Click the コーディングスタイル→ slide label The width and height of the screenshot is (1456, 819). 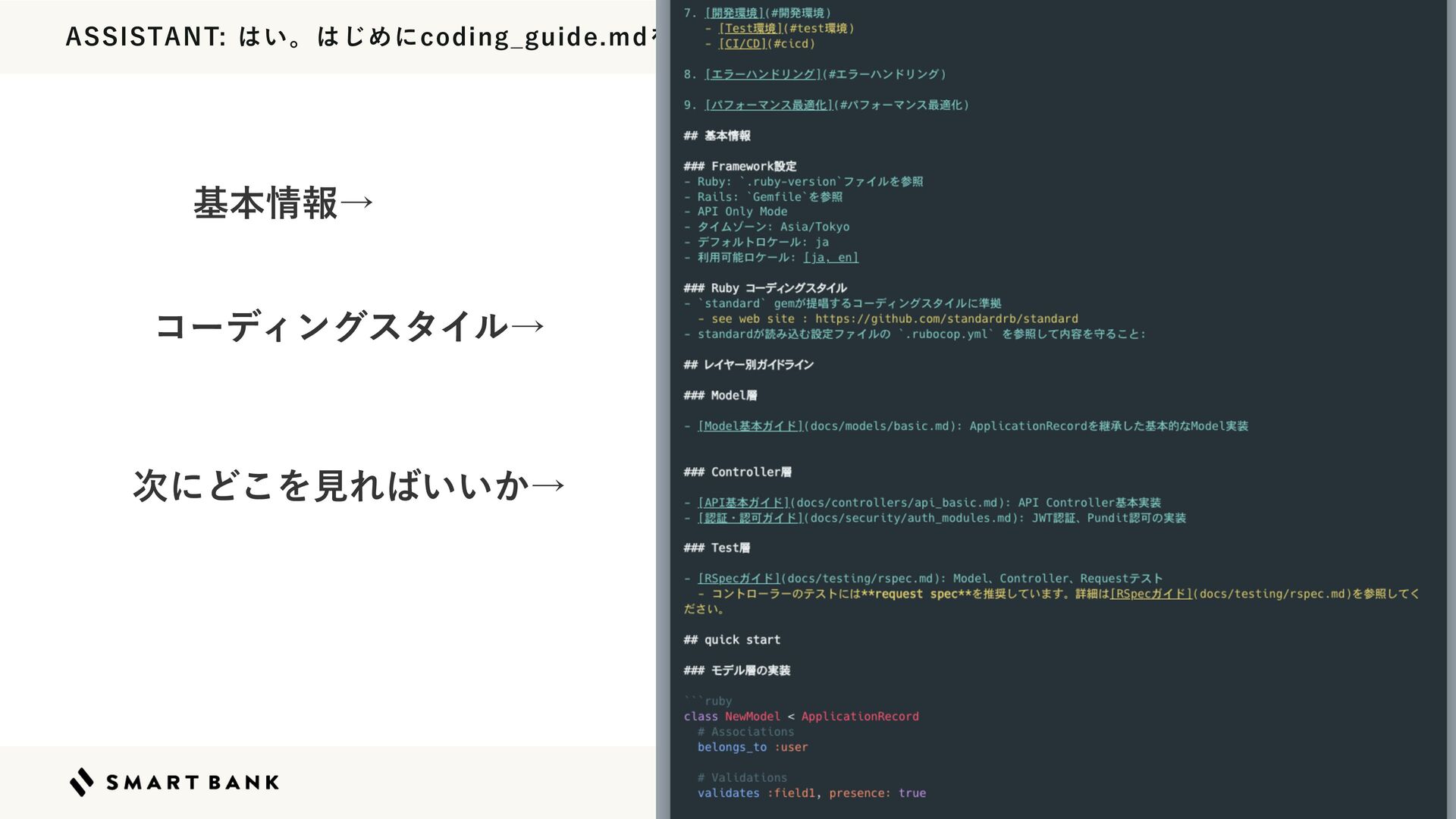click(350, 326)
